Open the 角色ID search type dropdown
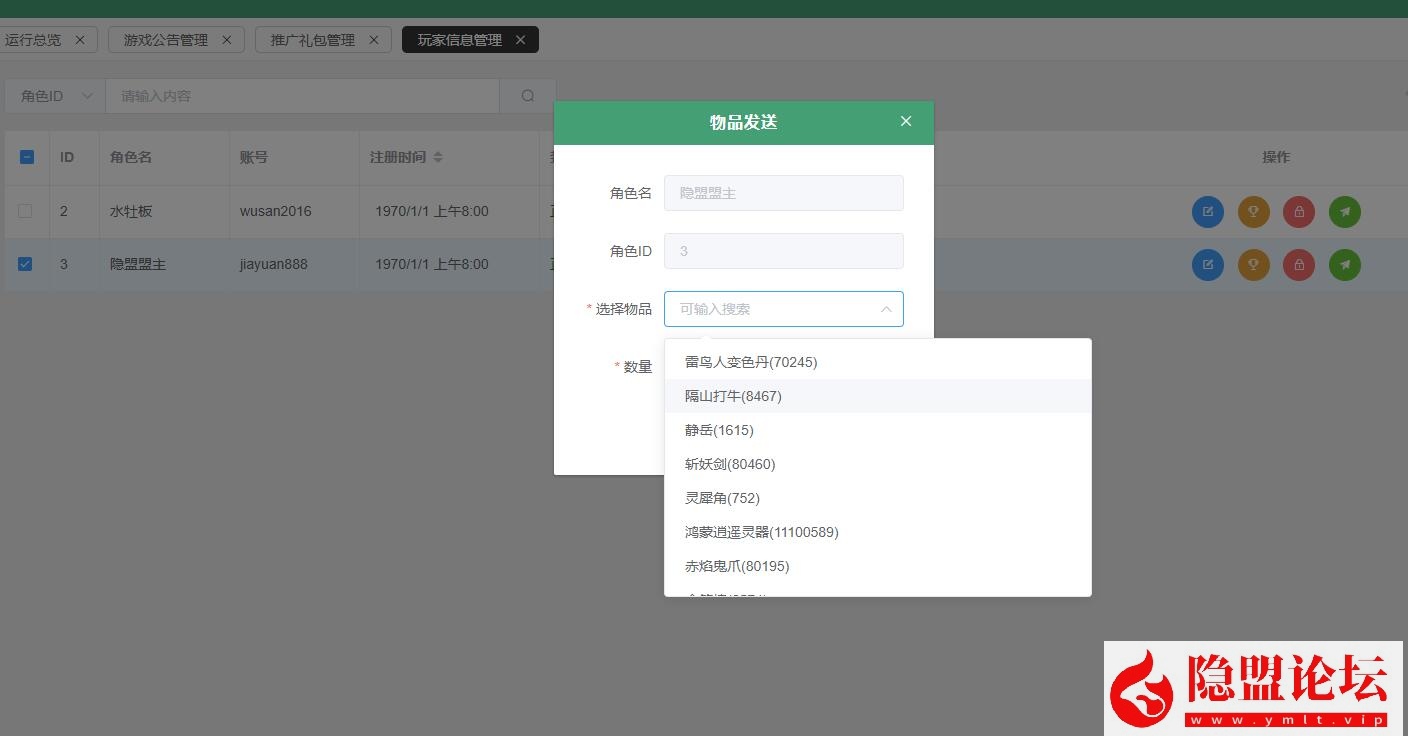The height and width of the screenshot is (736, 1408). click(x=55, y=96)
